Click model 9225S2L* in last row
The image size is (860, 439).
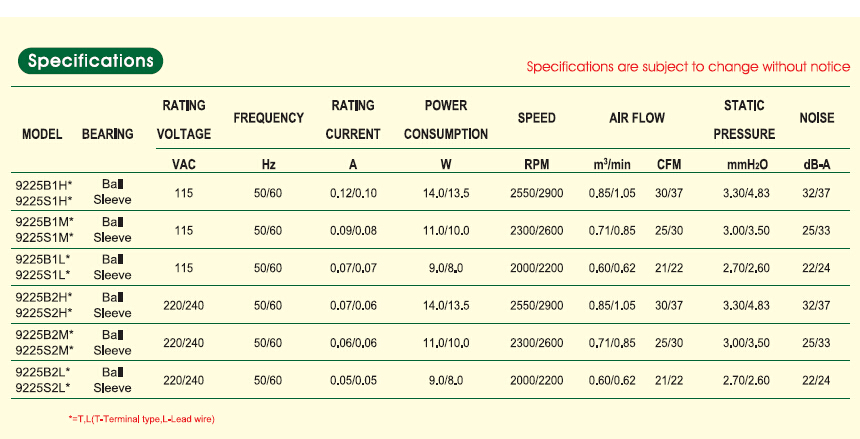[42, 388]
